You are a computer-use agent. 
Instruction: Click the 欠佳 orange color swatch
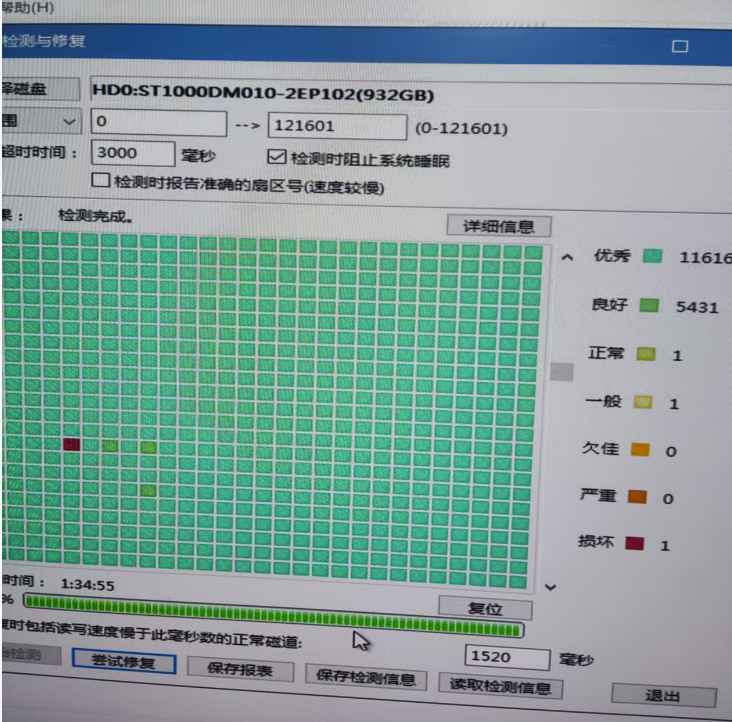point(640,449)
